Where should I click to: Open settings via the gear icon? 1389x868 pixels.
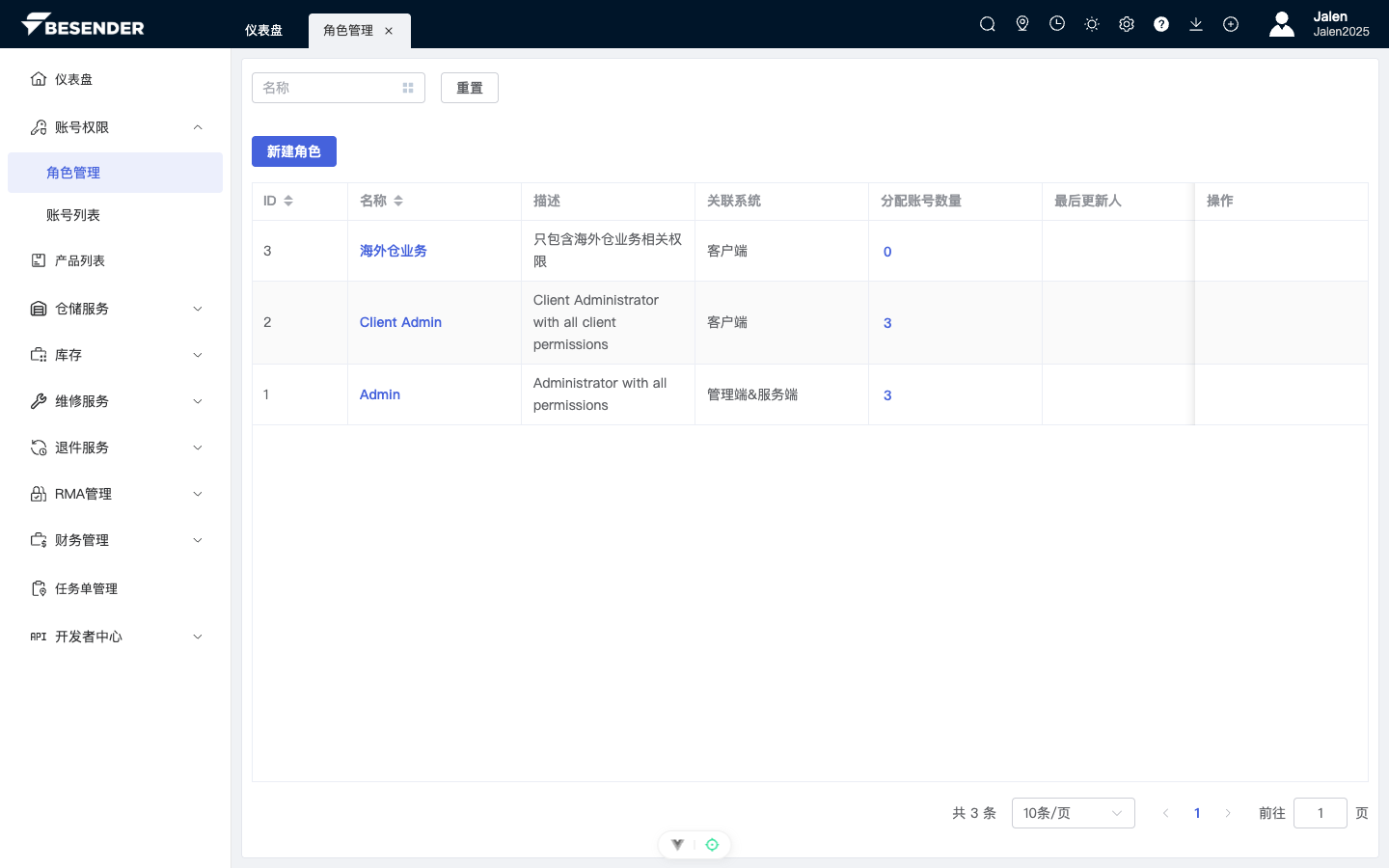pyautogui.click(x=1127, y=24)
